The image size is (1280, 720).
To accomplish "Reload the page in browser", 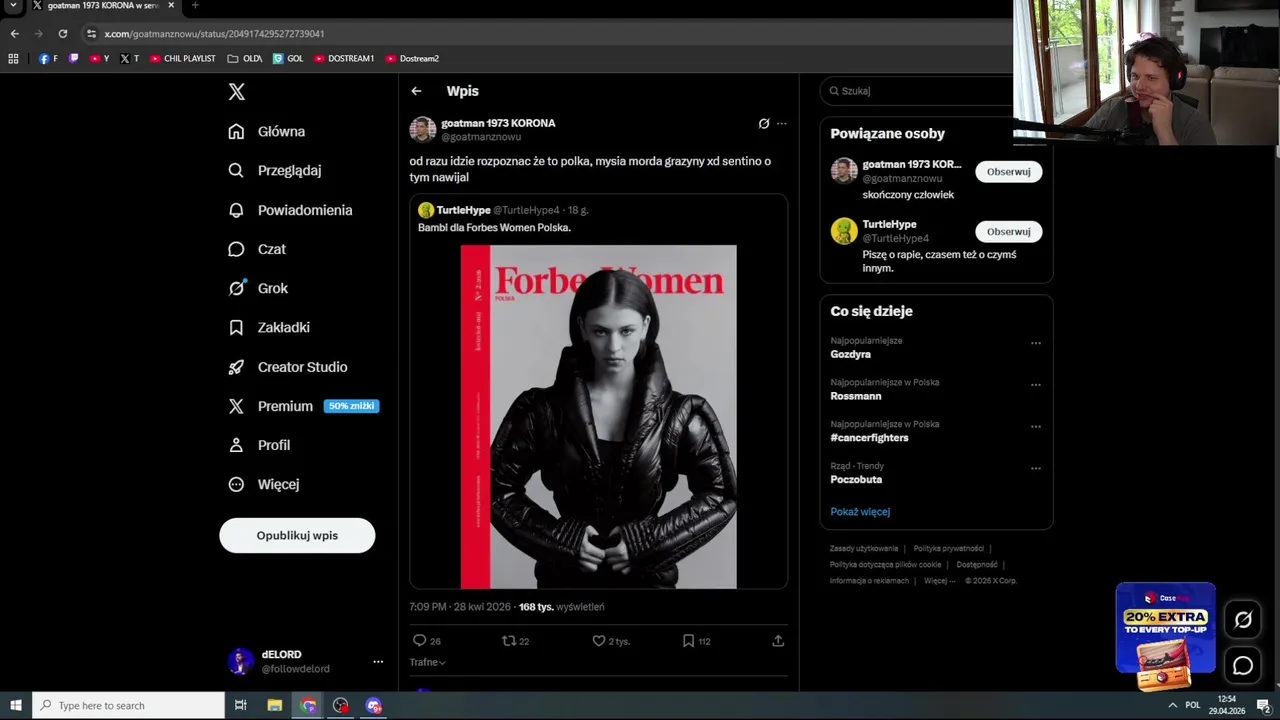I will [62, 34].
